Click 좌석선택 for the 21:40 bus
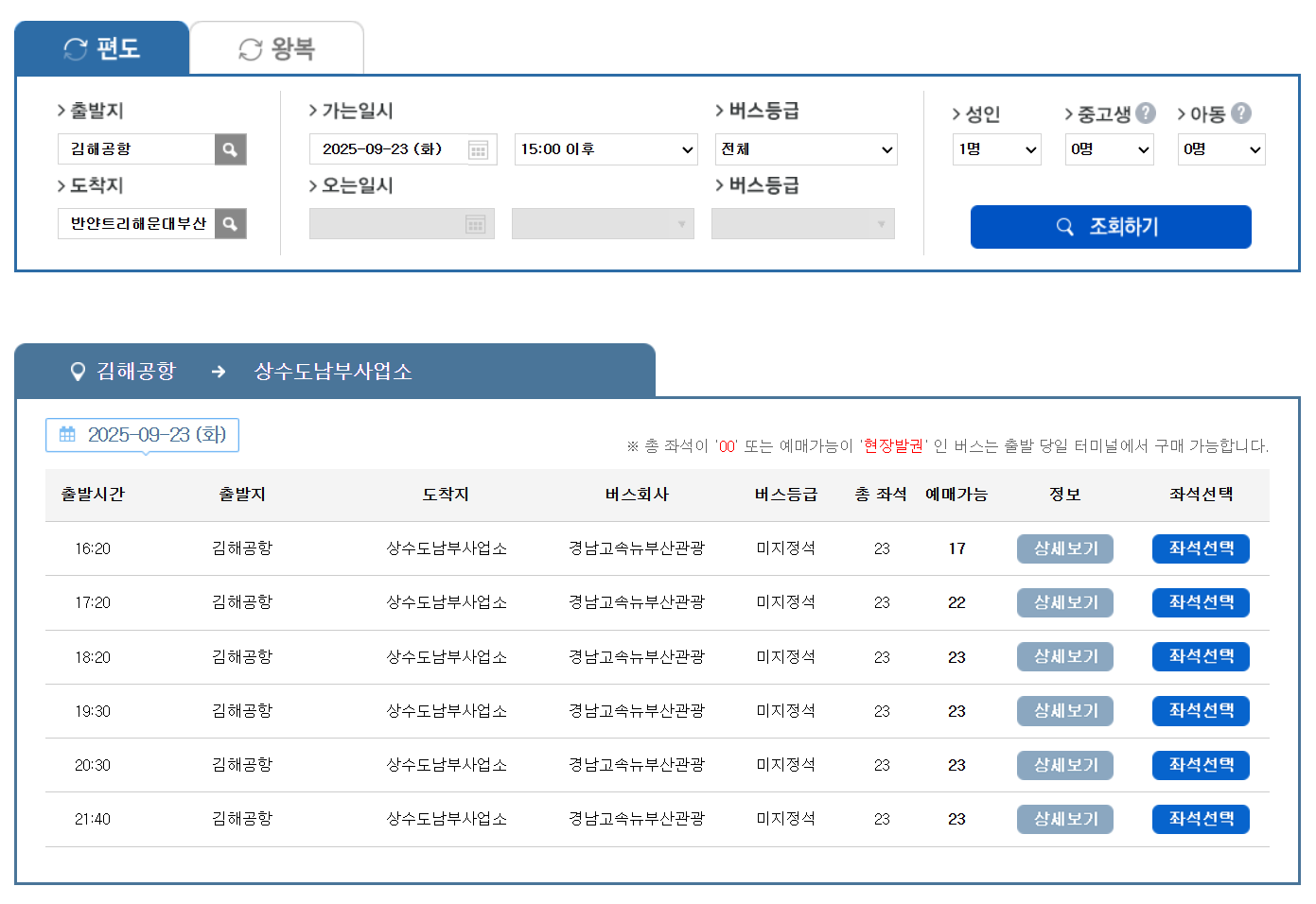Image resolution: width=1316 pixels, height=904 pixels. point(1201,819)
